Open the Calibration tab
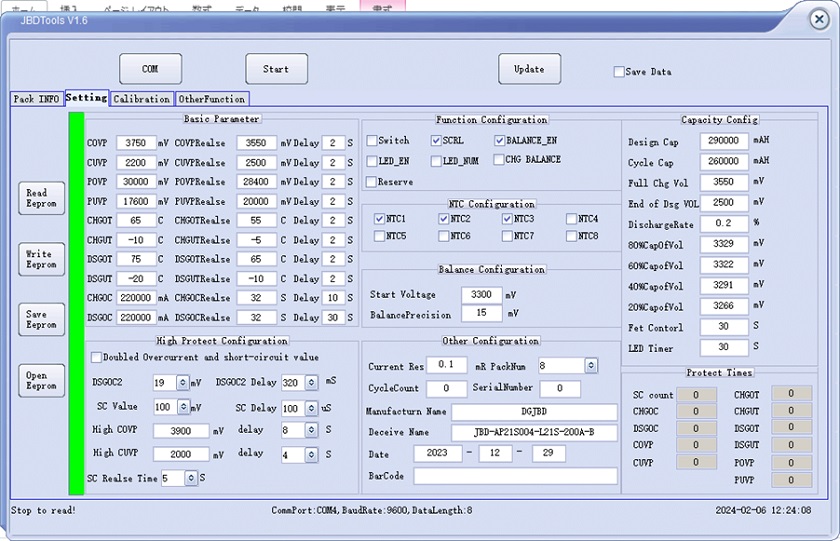The image size is (840, 541). [141, 99]
